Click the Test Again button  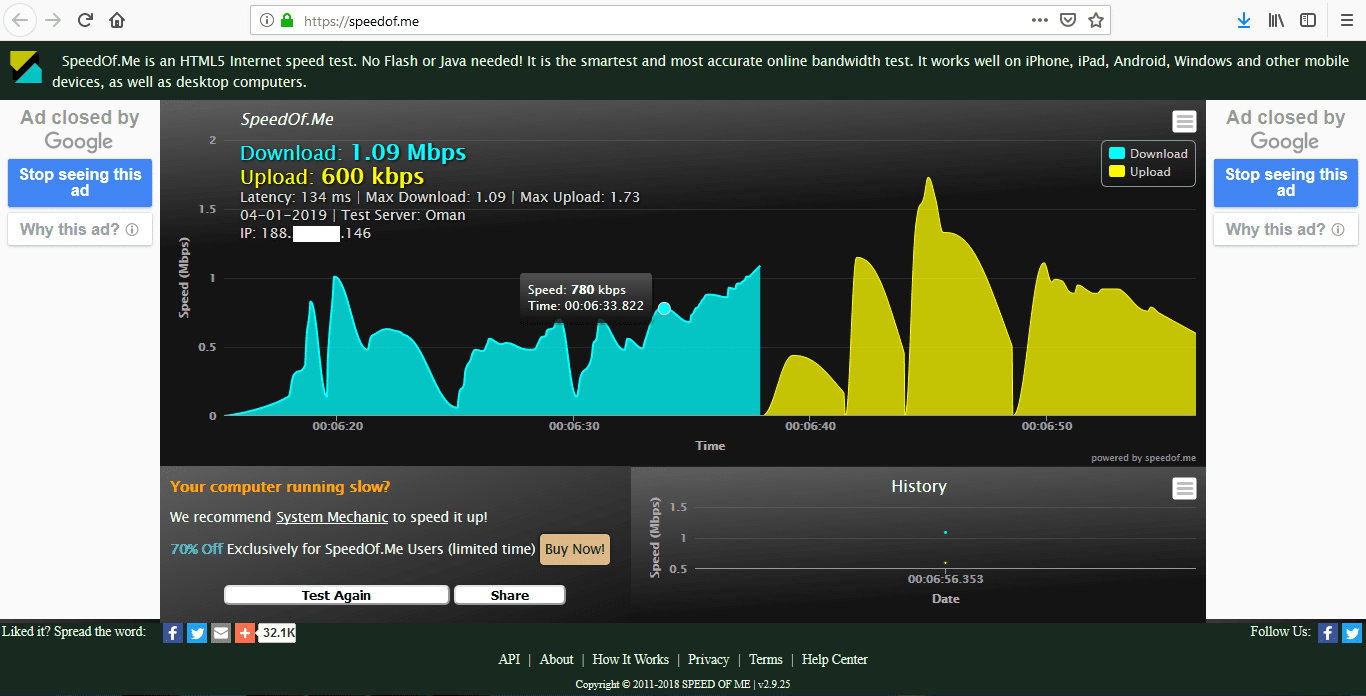click(x=336, y=595)
